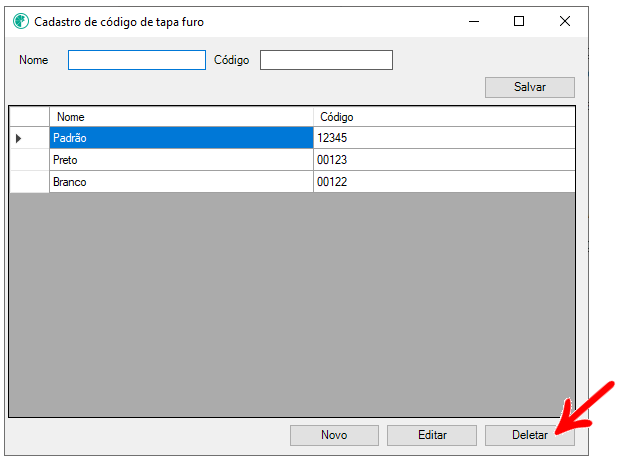Viewport: 627px width, 460px height.
Task: Click the Editar button
Action: tap(432, 435)
